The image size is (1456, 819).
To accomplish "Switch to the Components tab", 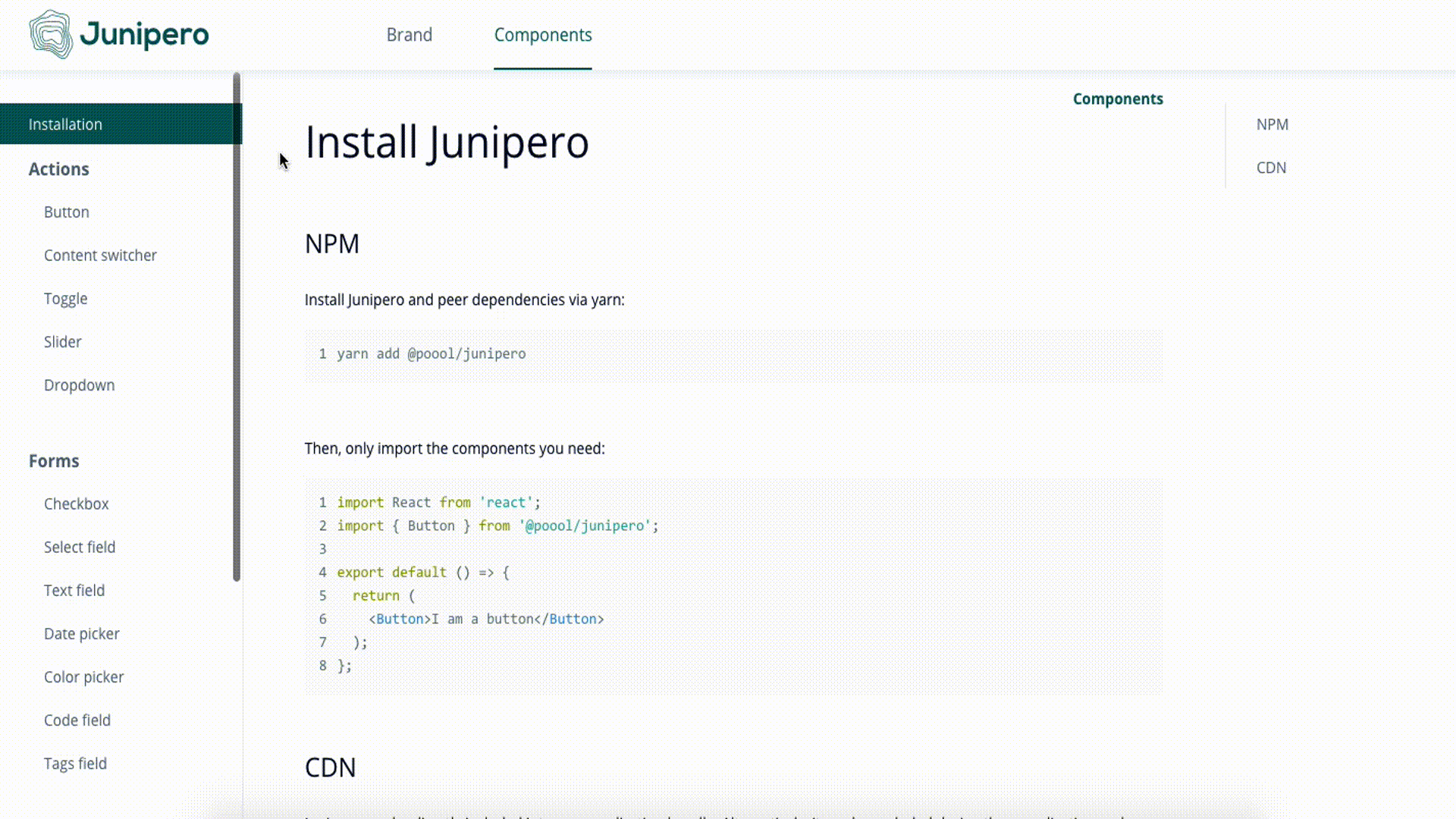I will click(542, 35).
